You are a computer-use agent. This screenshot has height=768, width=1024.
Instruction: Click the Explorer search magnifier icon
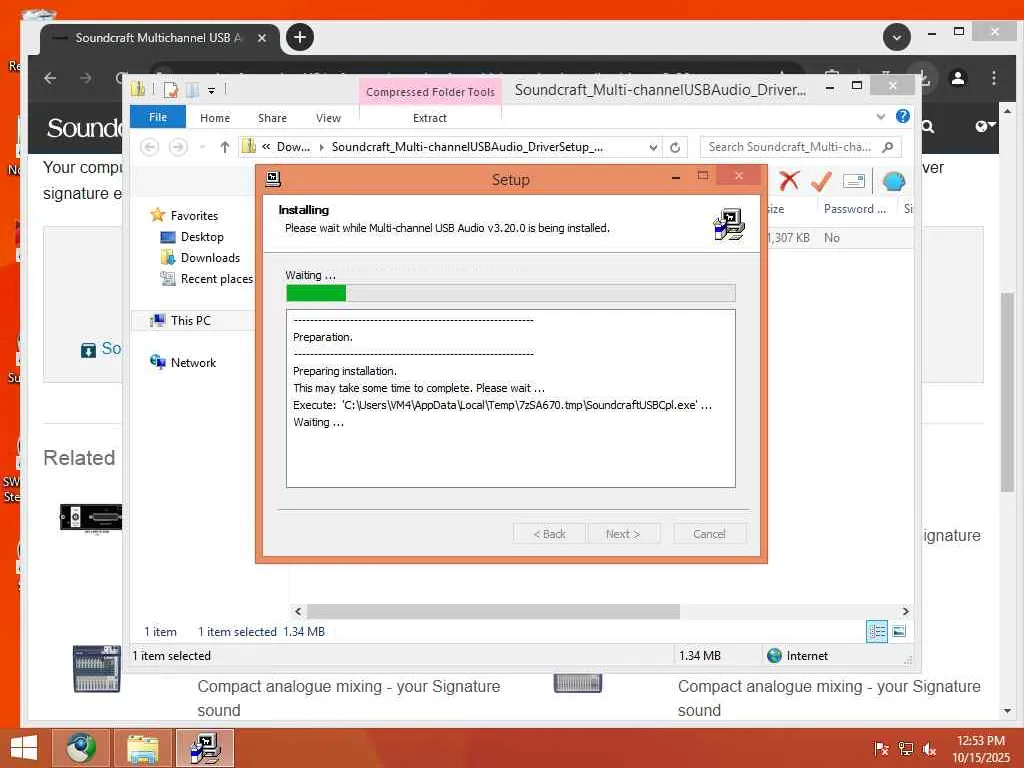[888, 147]
